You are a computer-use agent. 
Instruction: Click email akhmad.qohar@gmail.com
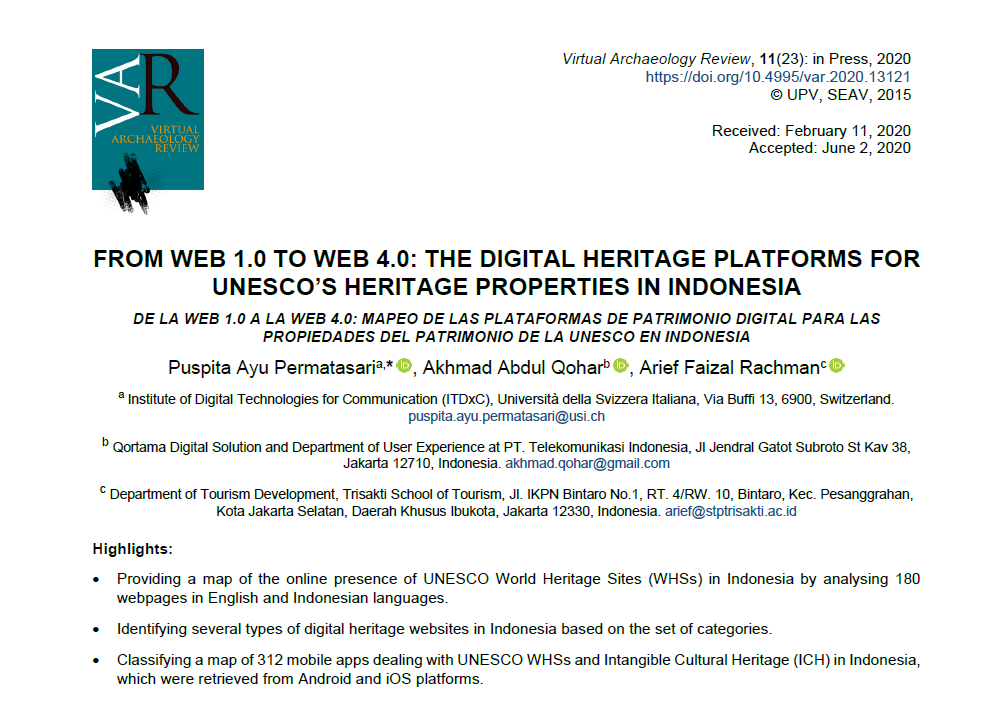coord(587,463)
